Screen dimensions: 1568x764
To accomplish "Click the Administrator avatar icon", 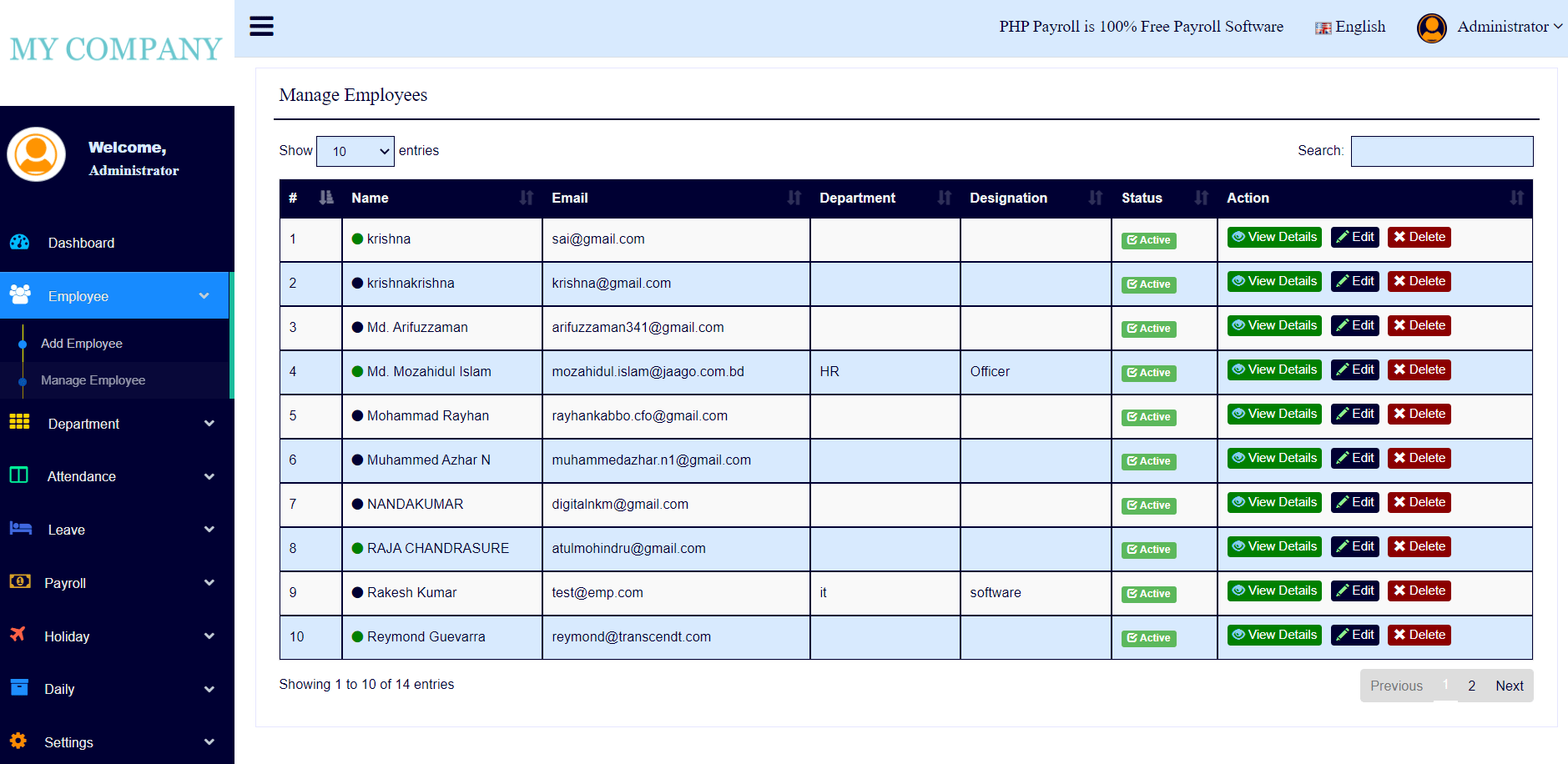I will tap(1431, 28).
